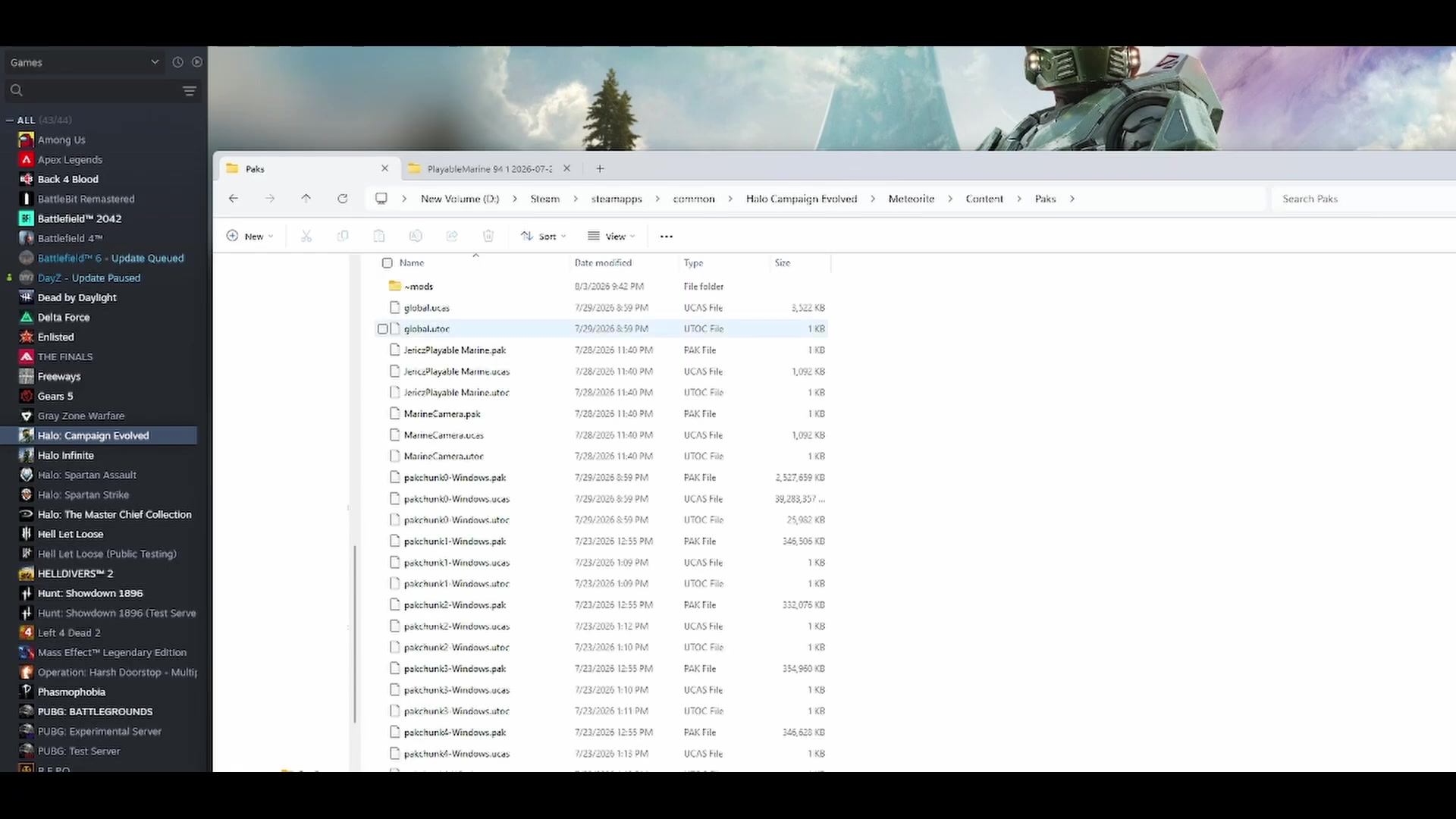Select HELLDIVERS 2 in Steam library

click(x=75, y=573)
